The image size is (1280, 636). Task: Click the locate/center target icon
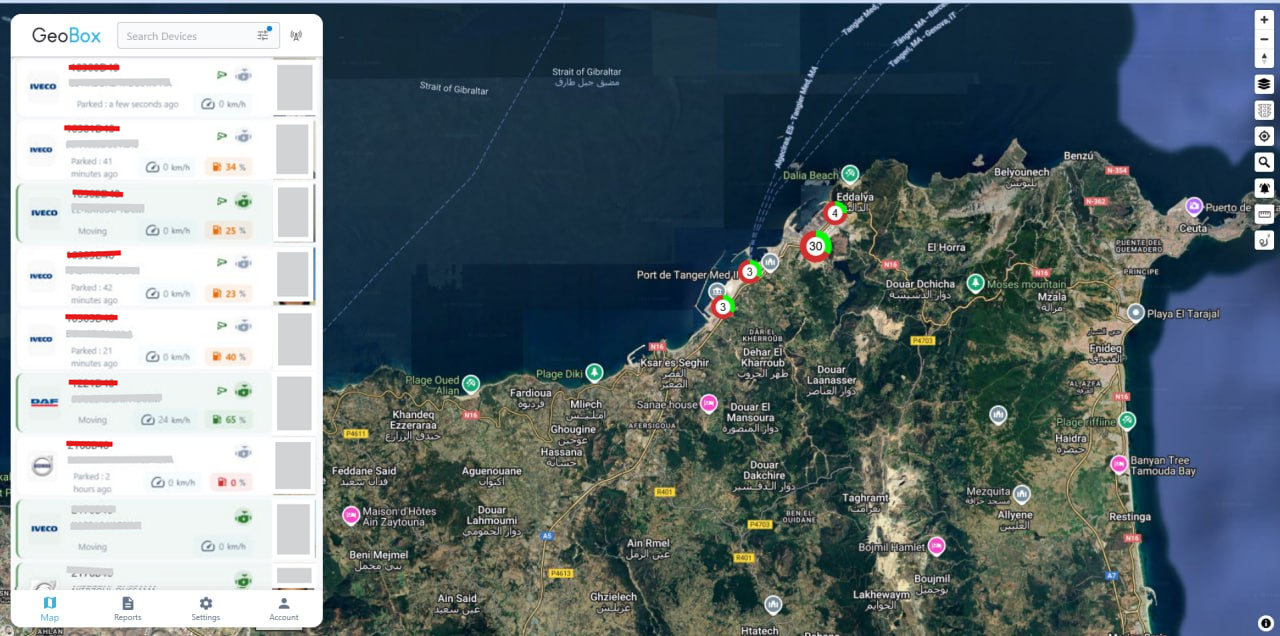1264,136
